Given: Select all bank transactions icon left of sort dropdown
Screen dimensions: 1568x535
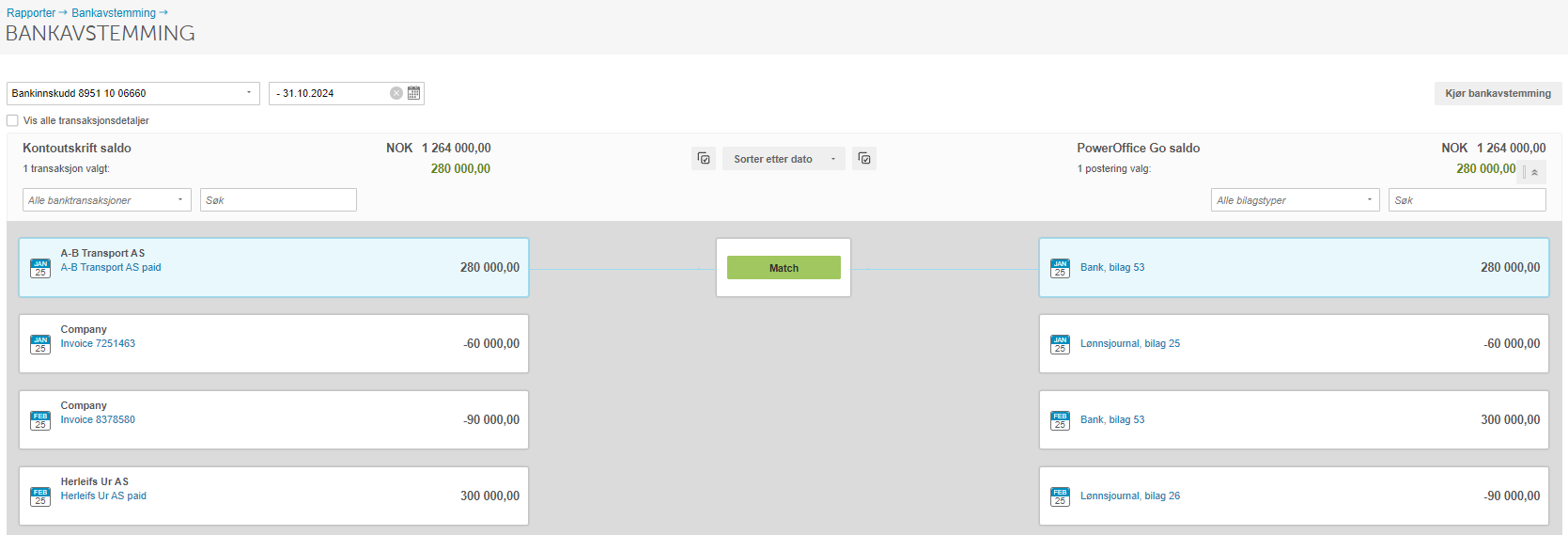Looking at the screenshot, I should [704, 159].
